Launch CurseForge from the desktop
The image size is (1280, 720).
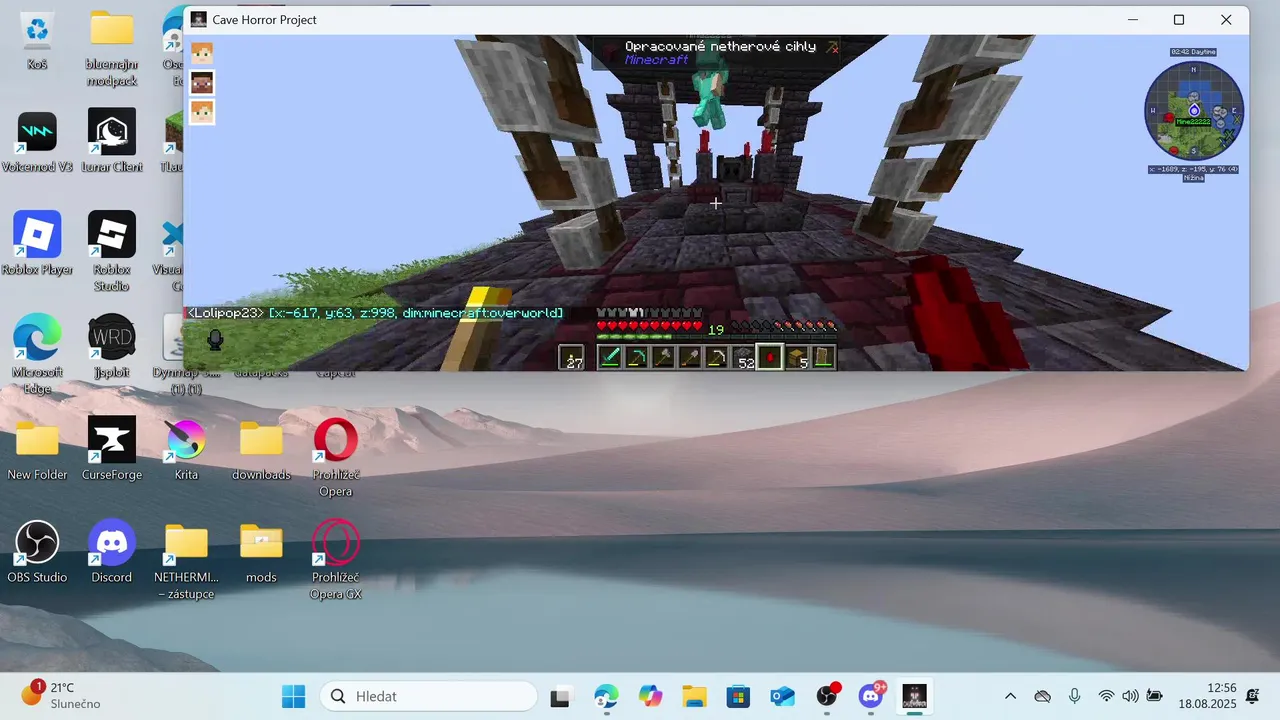[112, 448]
